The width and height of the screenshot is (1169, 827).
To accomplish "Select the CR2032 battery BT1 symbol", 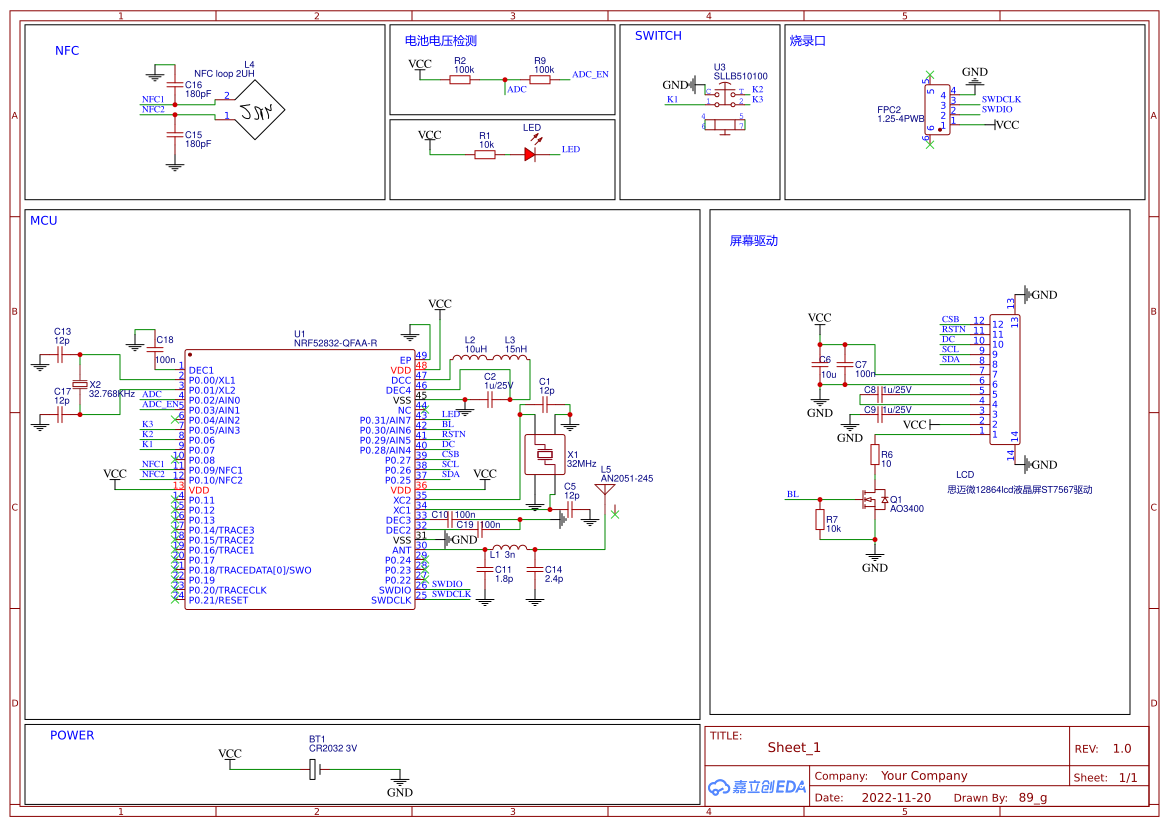I will 315,769.
